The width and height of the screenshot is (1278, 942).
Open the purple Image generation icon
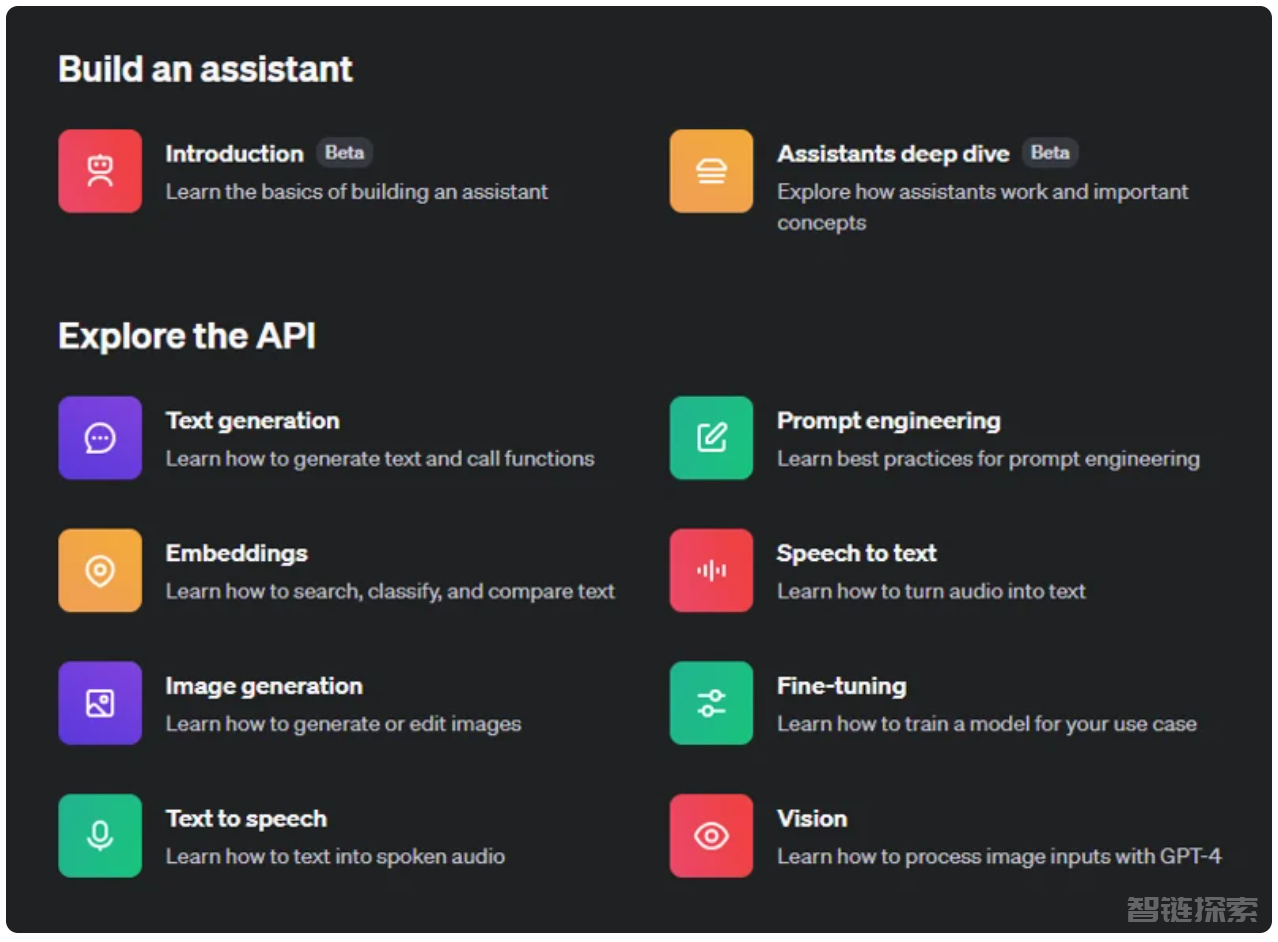(x=100, y=703)
